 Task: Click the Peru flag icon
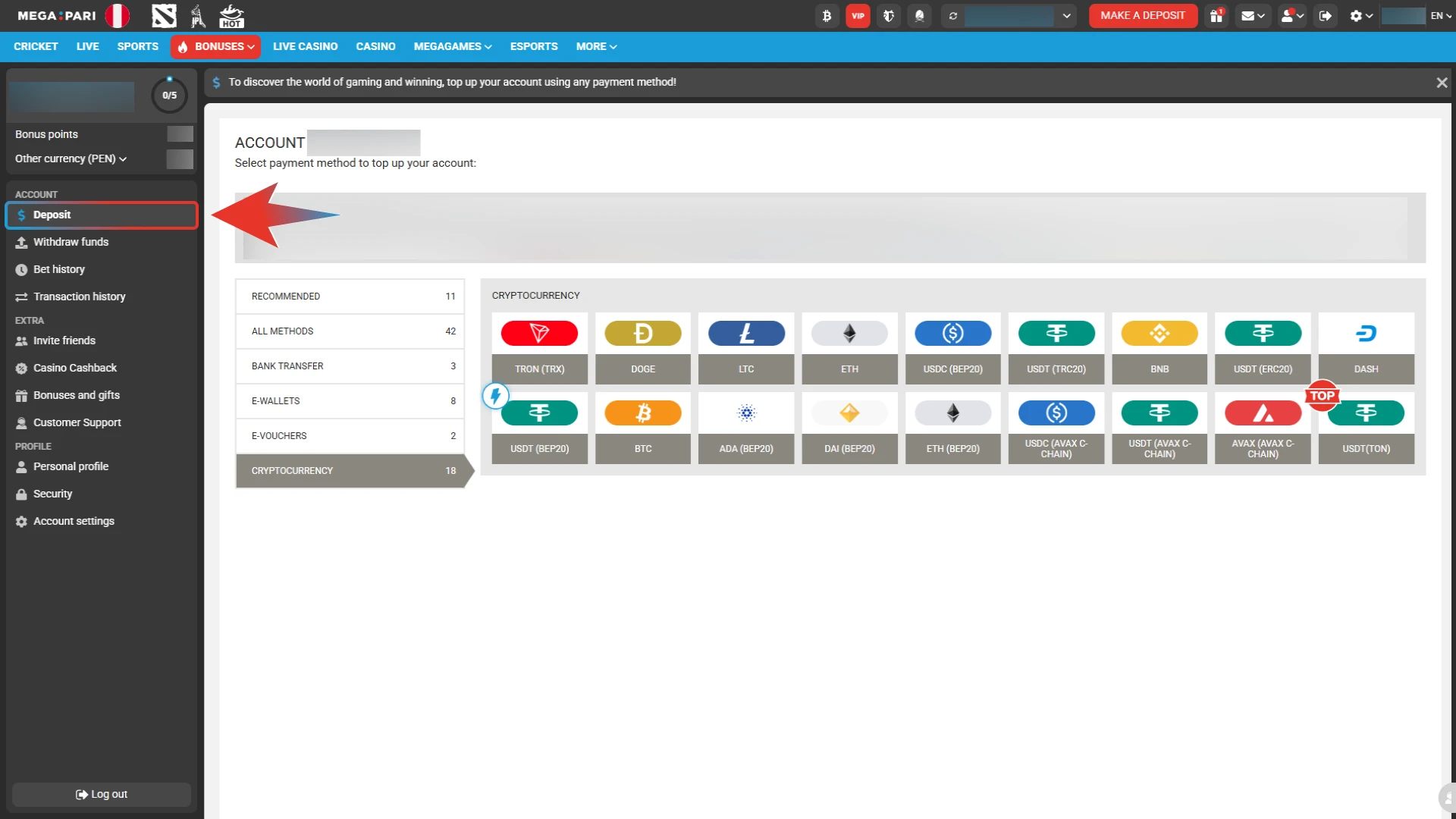[117, 16]
